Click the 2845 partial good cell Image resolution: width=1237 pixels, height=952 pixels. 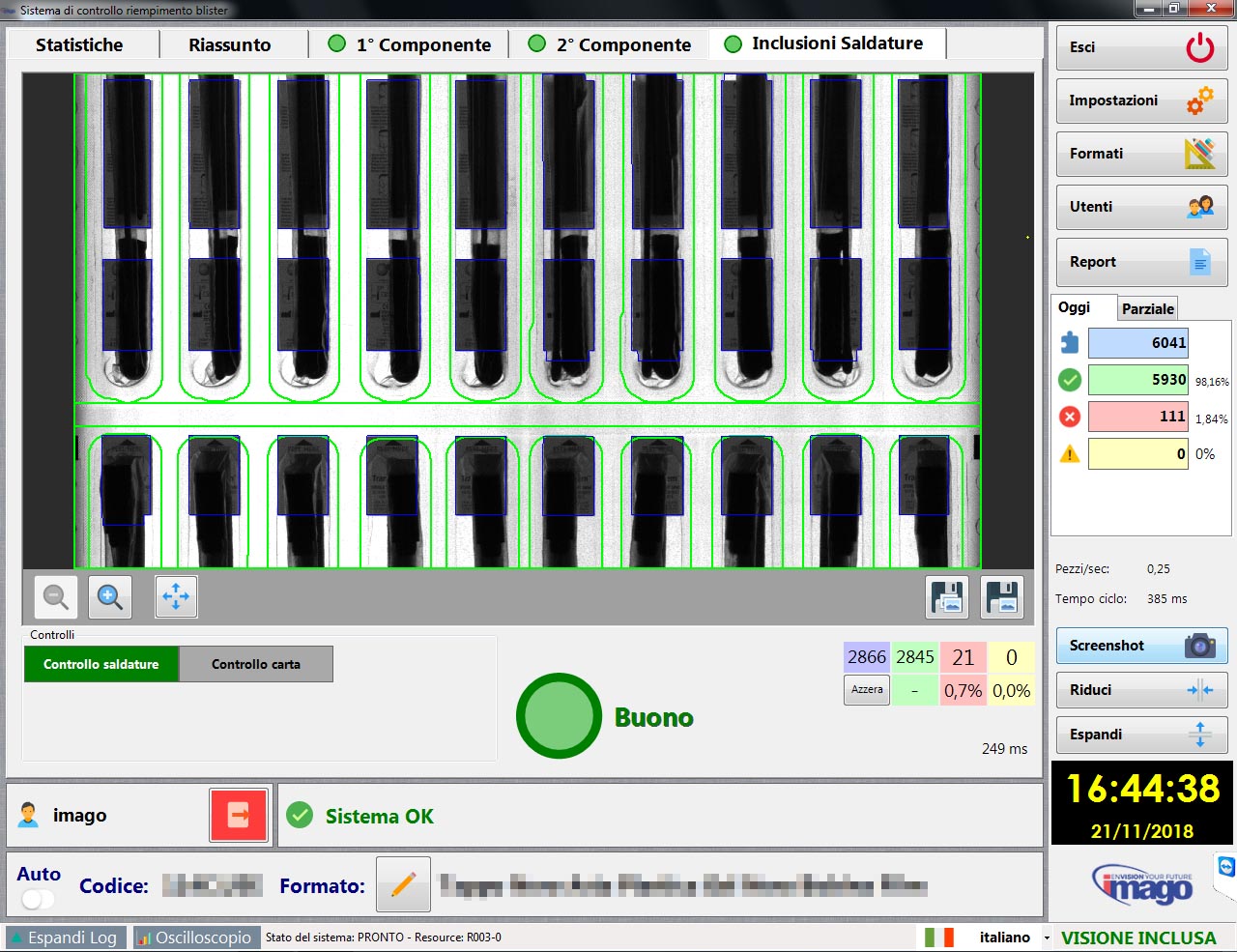point(915,657)
